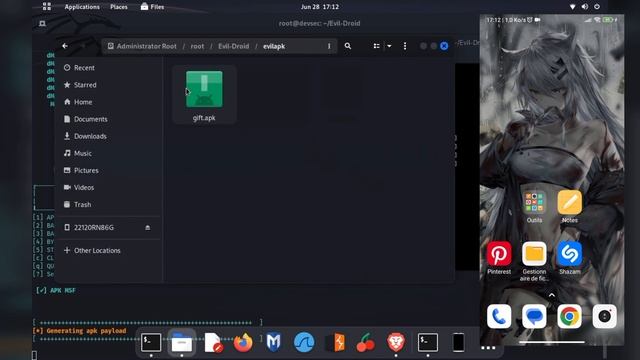Open Burp Suite icon in dock
The image size is (640, 360).
tap(335, 342)
